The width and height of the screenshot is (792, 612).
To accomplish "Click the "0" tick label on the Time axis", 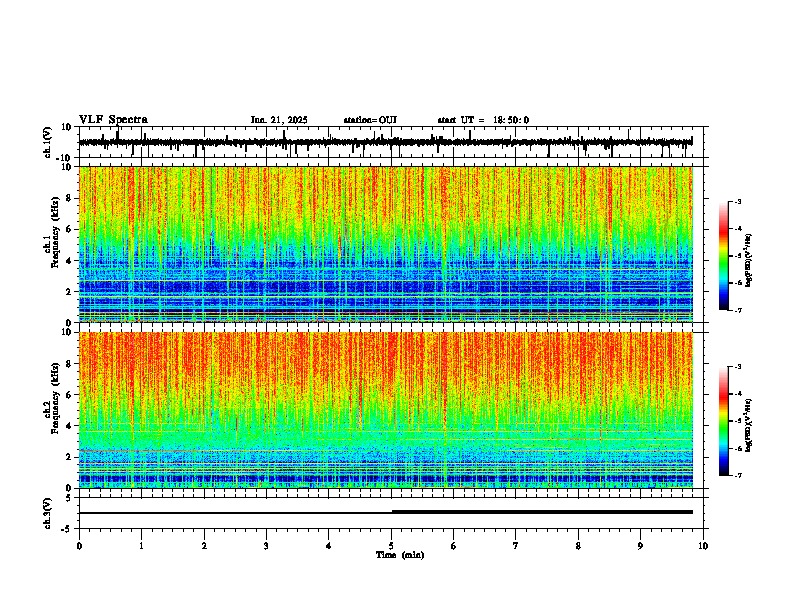I will 79,546.
